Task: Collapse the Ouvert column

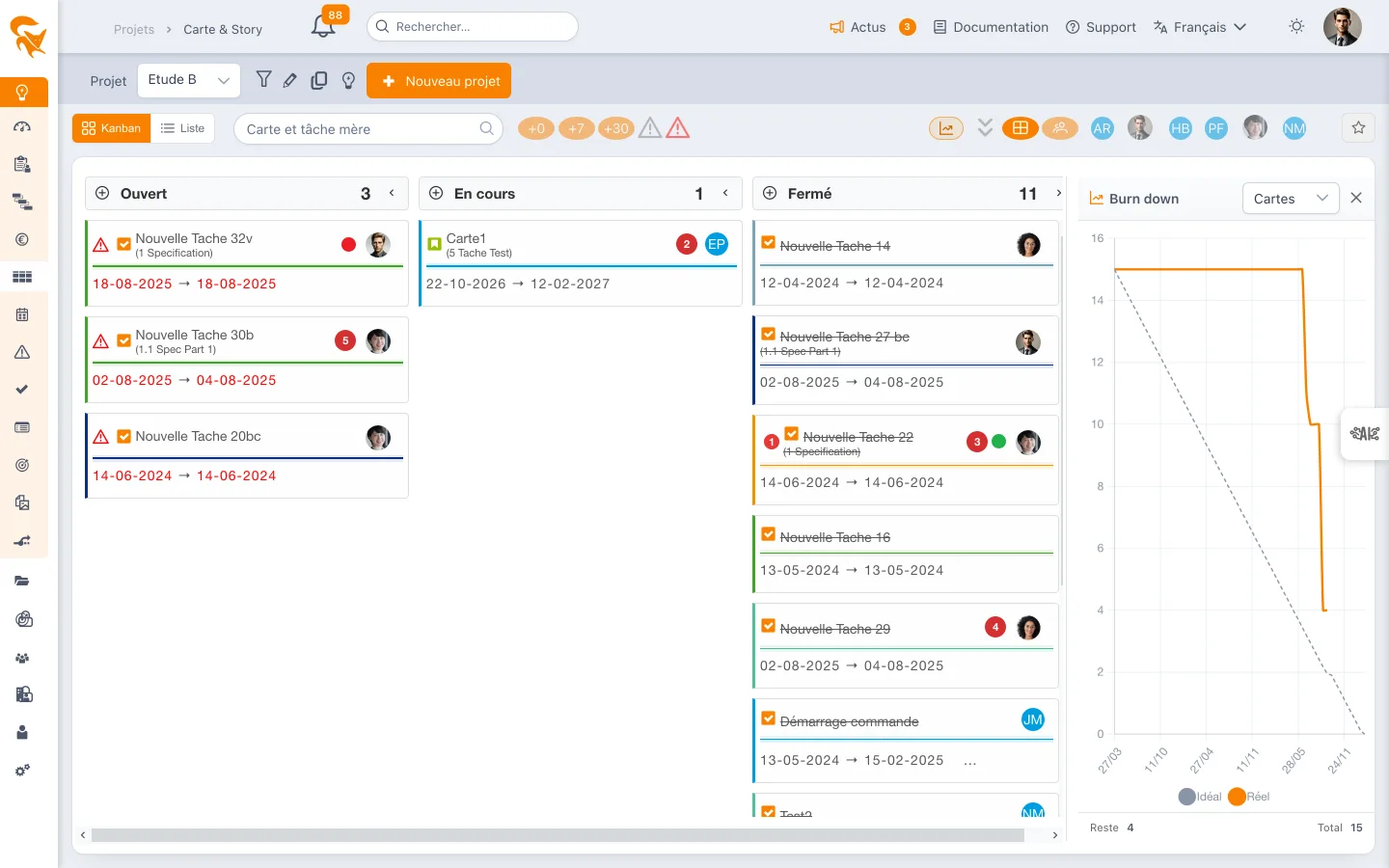Action: pos(392,193)
